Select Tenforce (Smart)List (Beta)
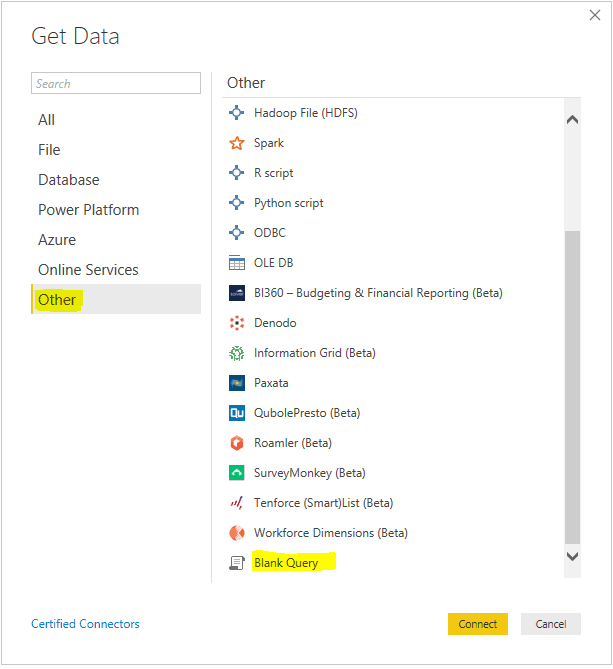Viewport: 613px width, 669px height. [x=324, y=503]
